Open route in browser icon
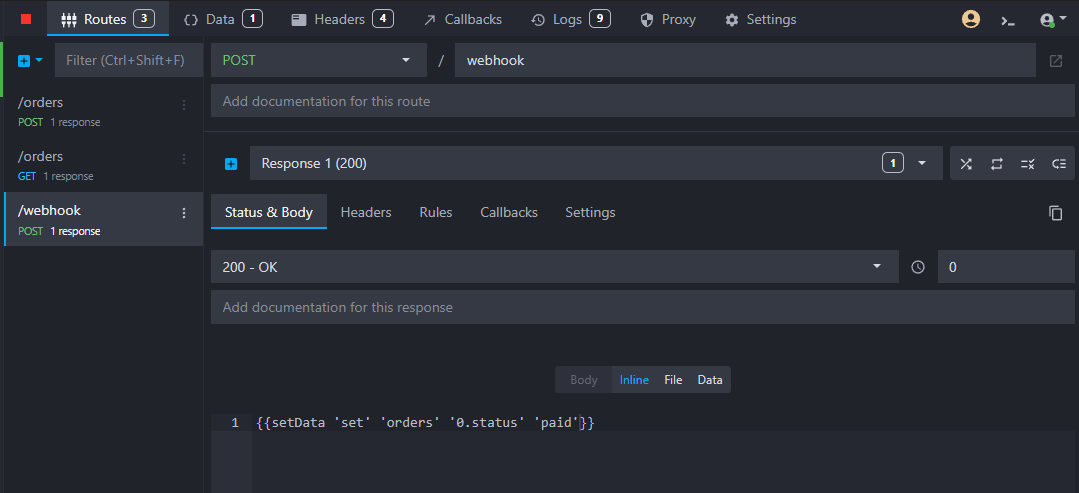 pyautogui.click(x=1055, y=61)
